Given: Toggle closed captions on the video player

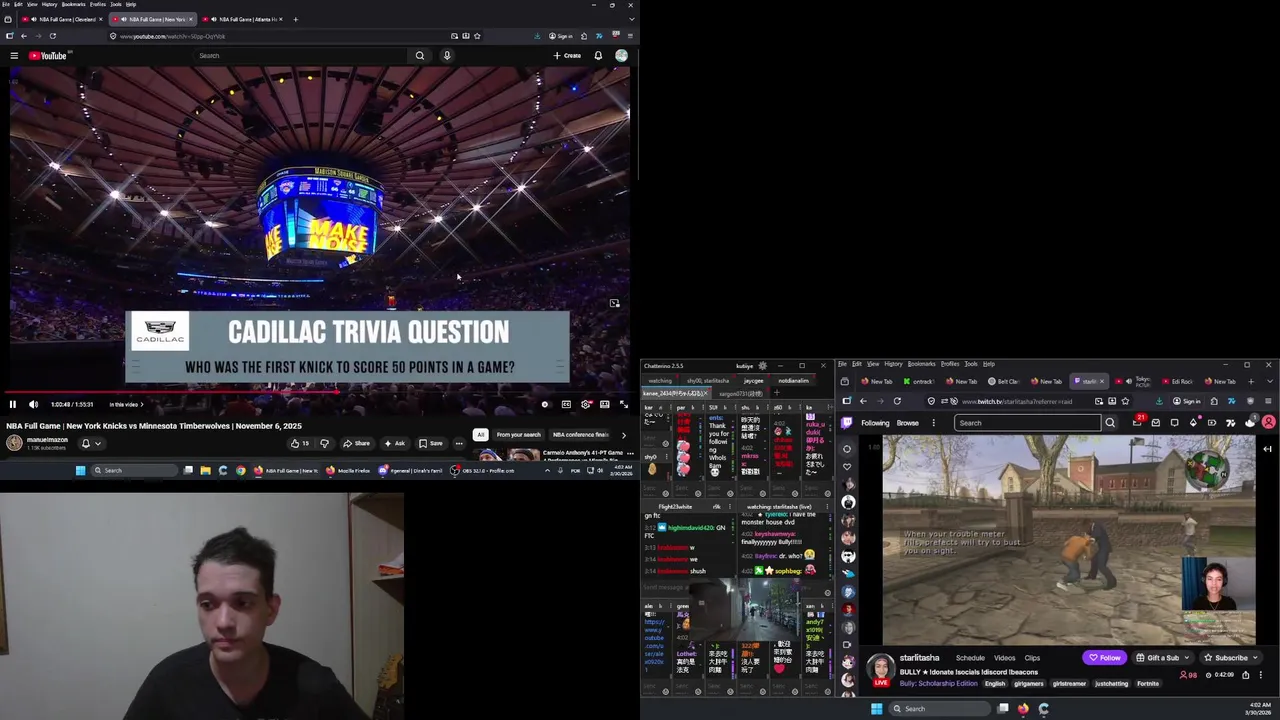Looking at the screenshot, I should pyautogui.click(x=566, y=404).
